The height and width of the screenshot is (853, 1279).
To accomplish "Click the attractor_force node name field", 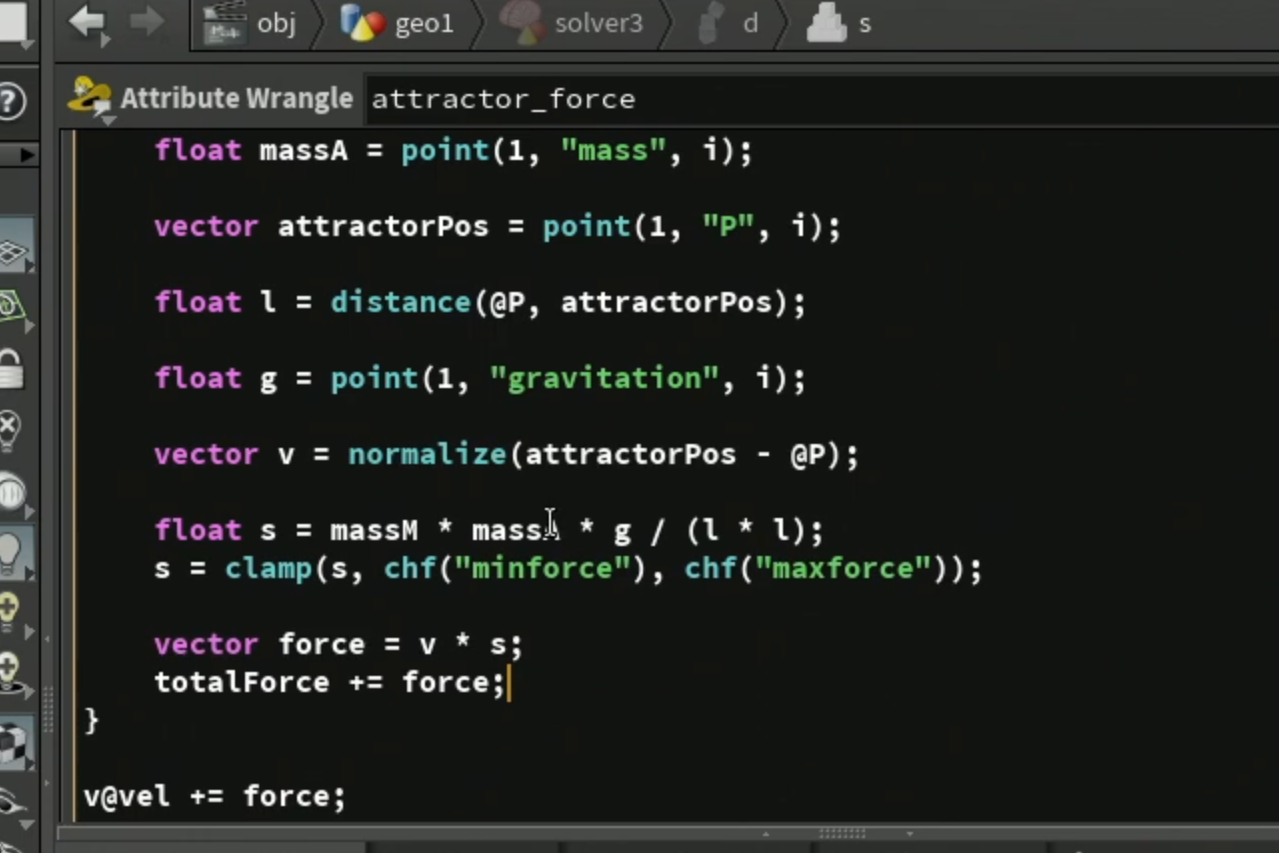I will coord(820,99).
